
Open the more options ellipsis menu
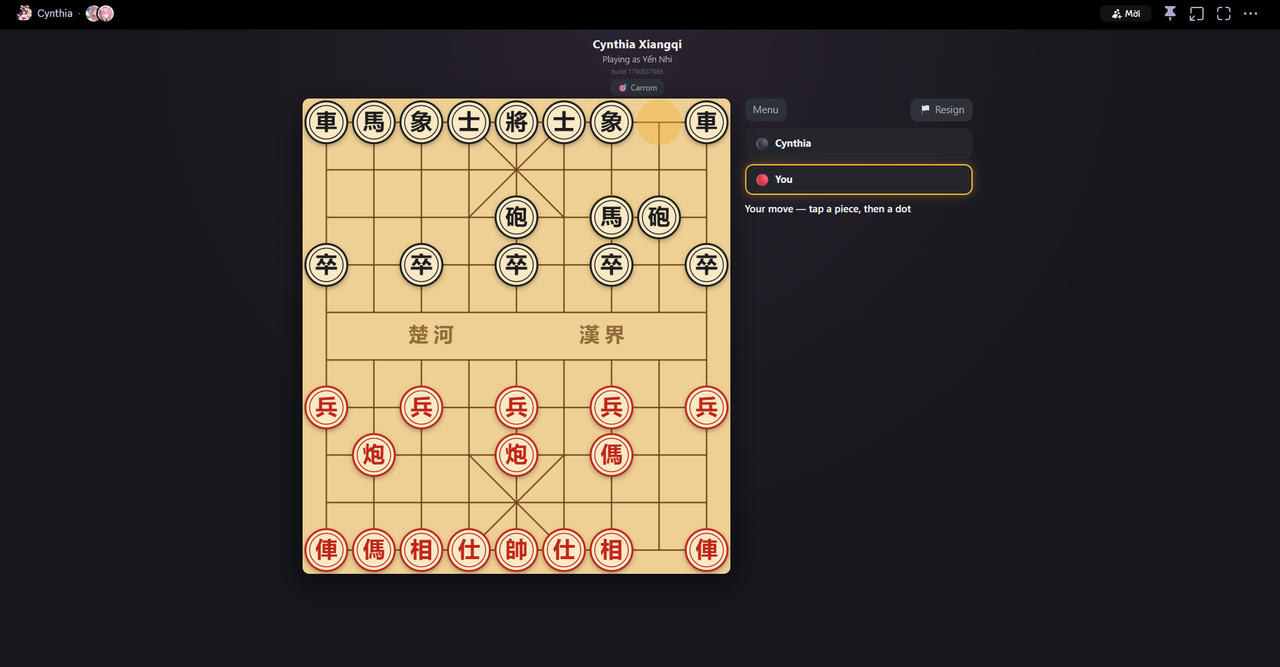coord(1251,14)
